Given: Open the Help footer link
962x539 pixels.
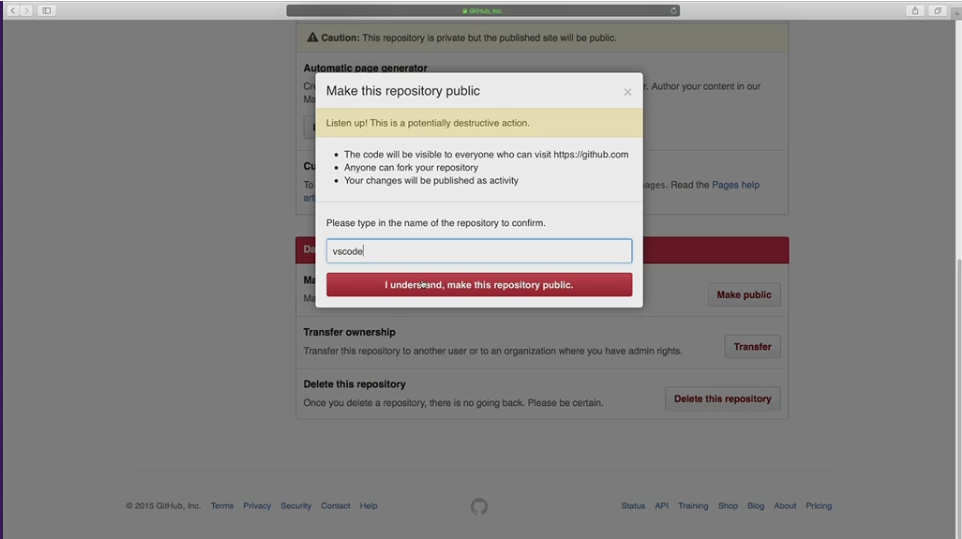Looking at the screenshot, I should [x=369, y=506].
